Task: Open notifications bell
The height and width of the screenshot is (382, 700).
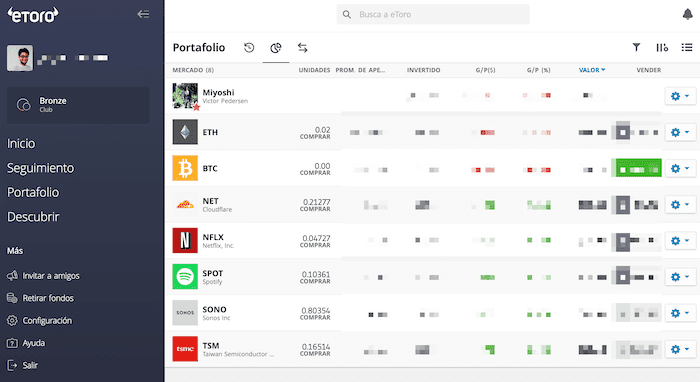Action: 688,14
